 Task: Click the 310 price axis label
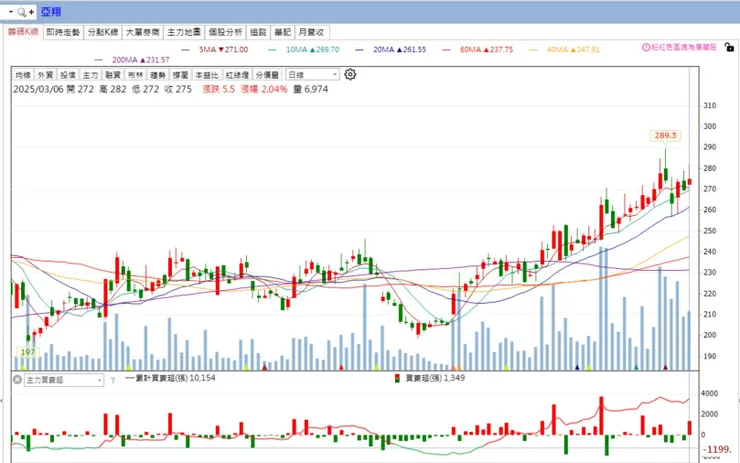[x=709, y=106]
